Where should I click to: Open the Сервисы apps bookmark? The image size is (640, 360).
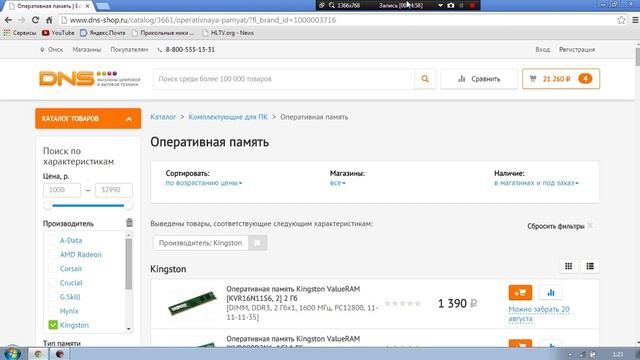(20, 33)
